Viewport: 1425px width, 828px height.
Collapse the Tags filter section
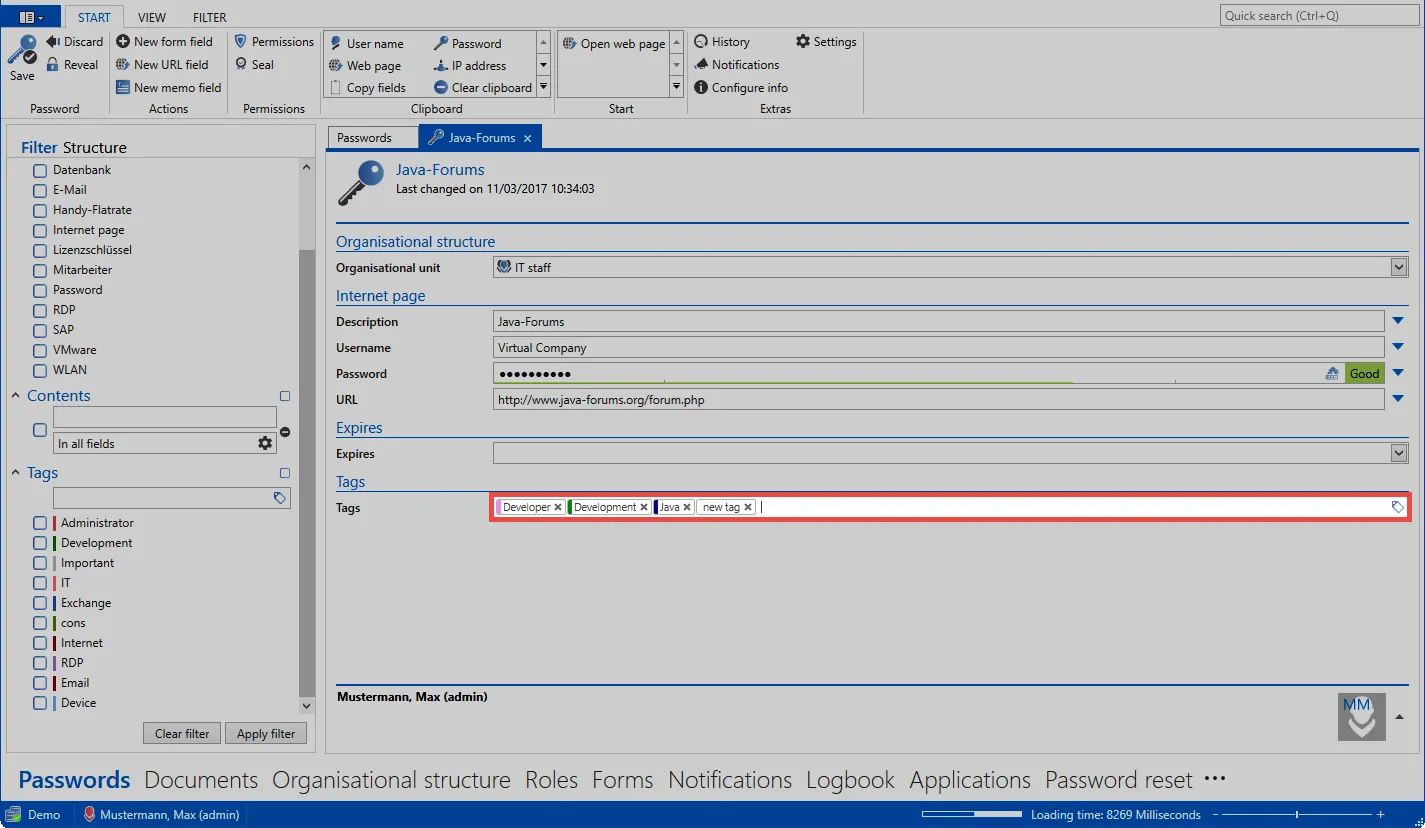[16, 473]
